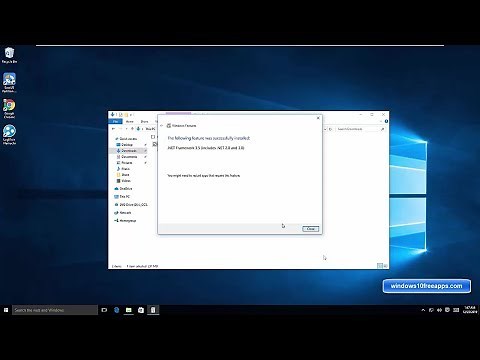
Task: Select the DVD Drive entry in sidebar
Action: (131, 205)
